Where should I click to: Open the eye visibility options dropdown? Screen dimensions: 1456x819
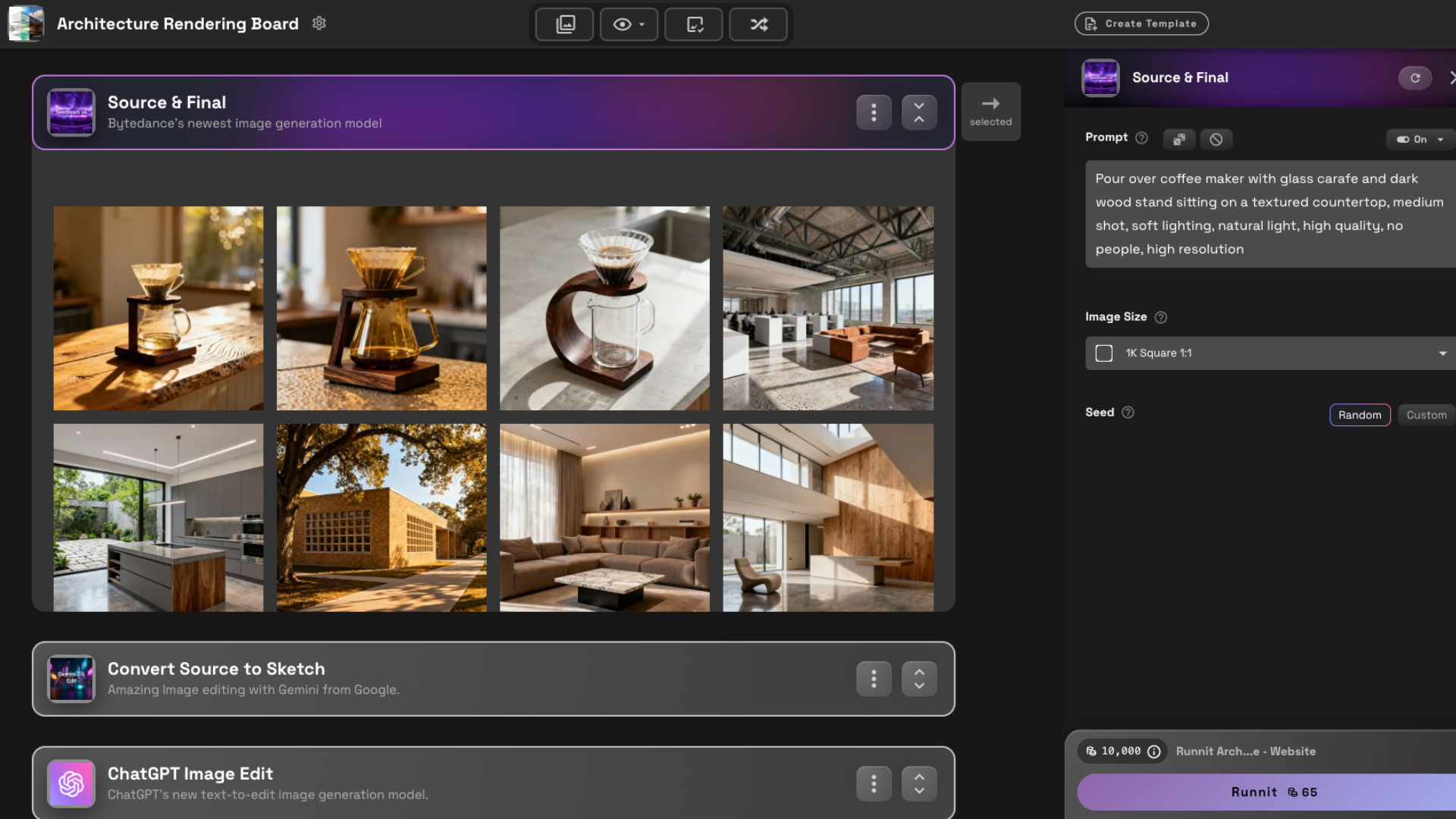pyautogui.click(x=629, y=24)
